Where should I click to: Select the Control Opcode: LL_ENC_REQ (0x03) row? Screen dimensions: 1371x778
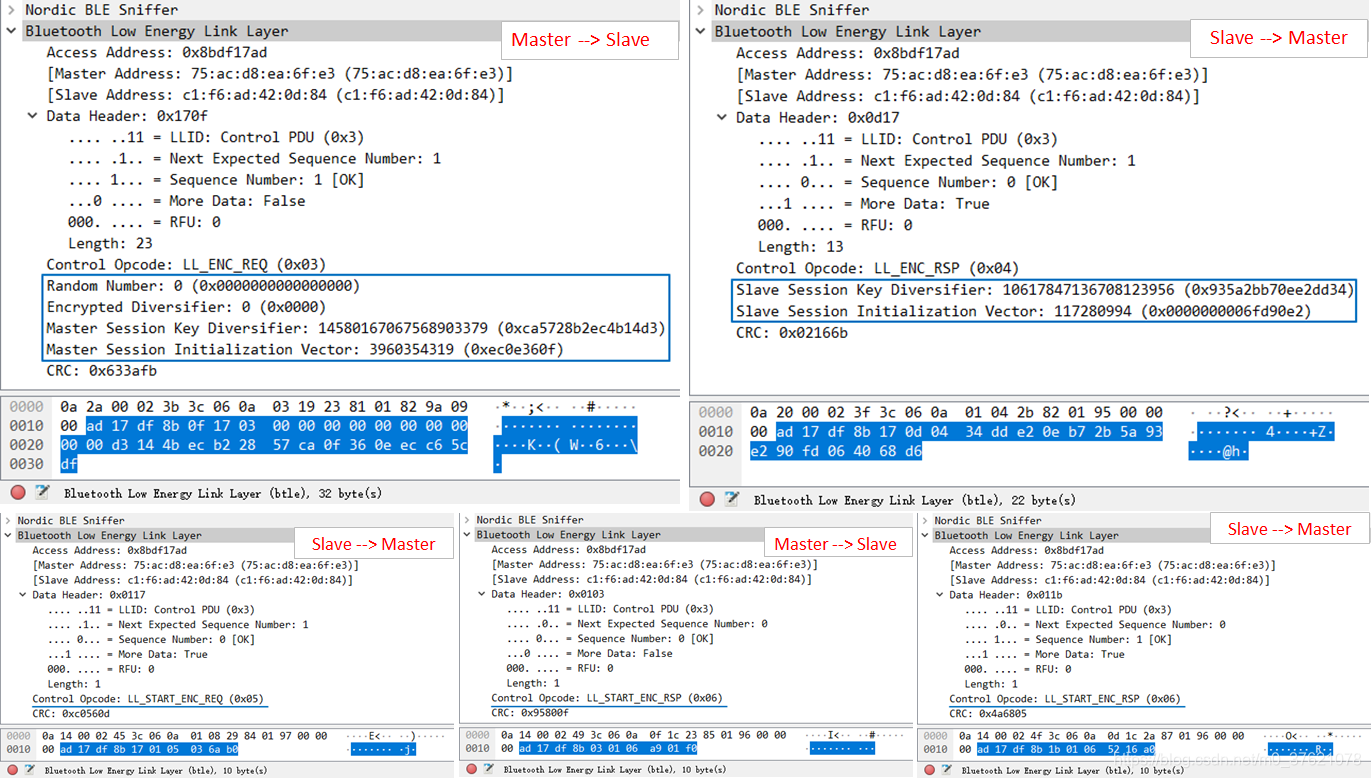(x=186, y=264)
